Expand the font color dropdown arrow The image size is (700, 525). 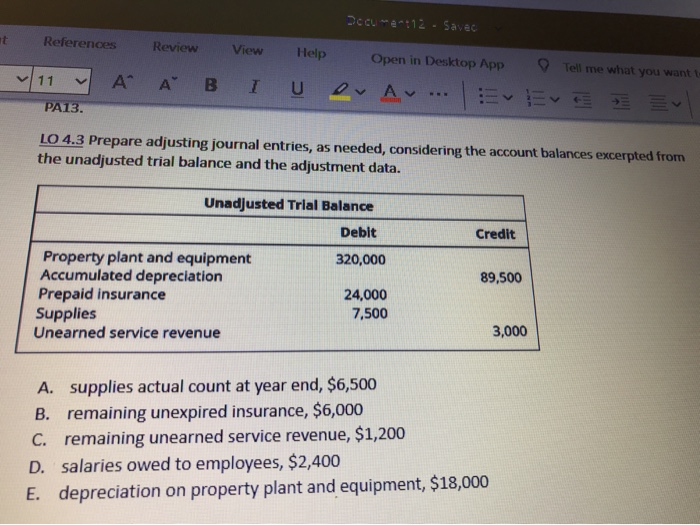(410, 94)
